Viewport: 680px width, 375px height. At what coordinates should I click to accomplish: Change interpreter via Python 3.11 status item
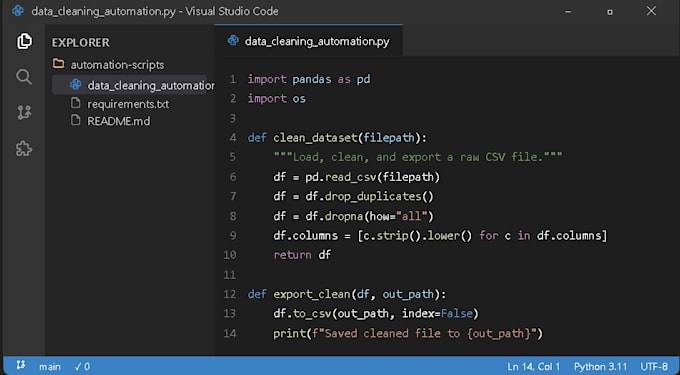pyautogui.click(x=600, y=367)
